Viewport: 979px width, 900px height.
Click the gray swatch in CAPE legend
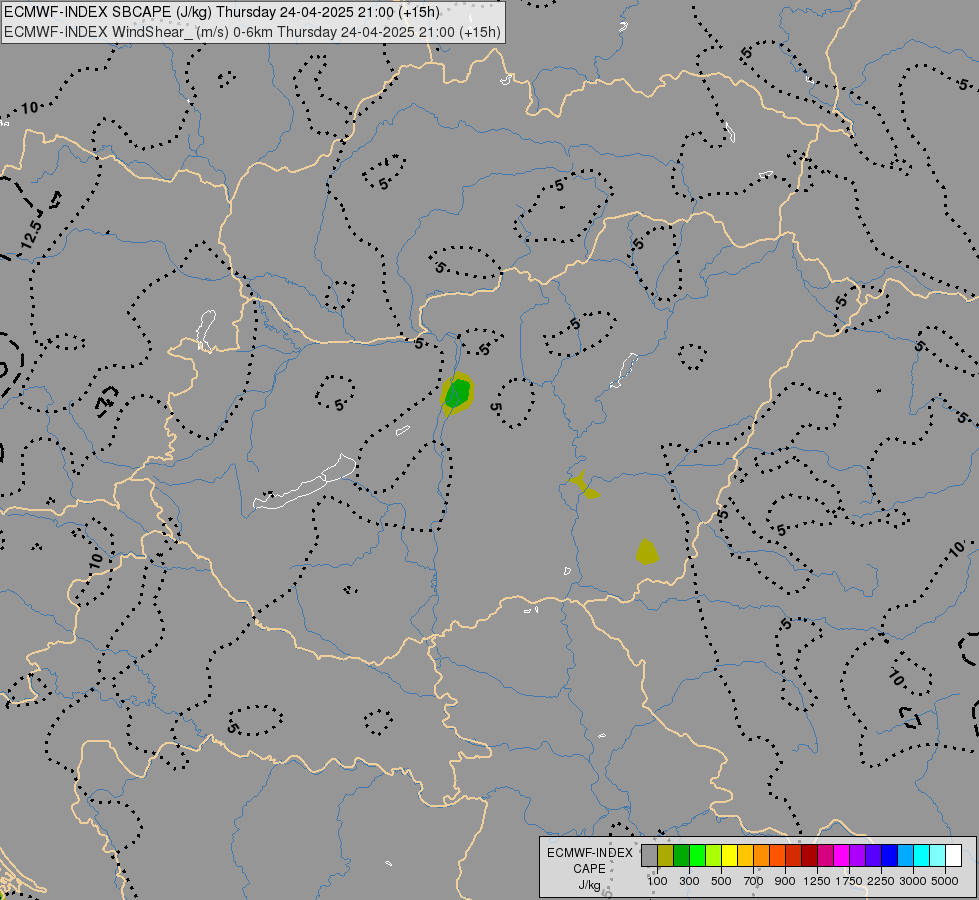649,855
